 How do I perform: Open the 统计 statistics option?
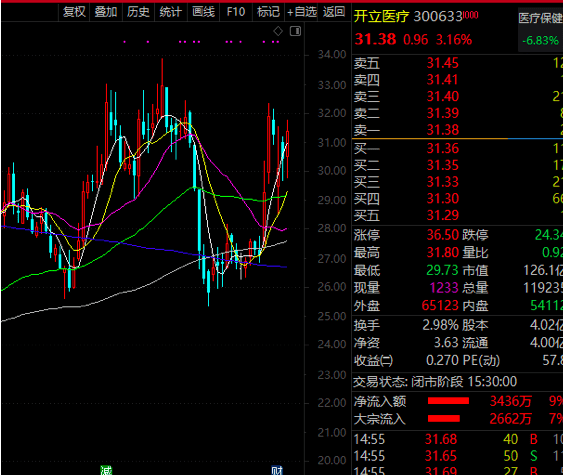coord(171,12)
